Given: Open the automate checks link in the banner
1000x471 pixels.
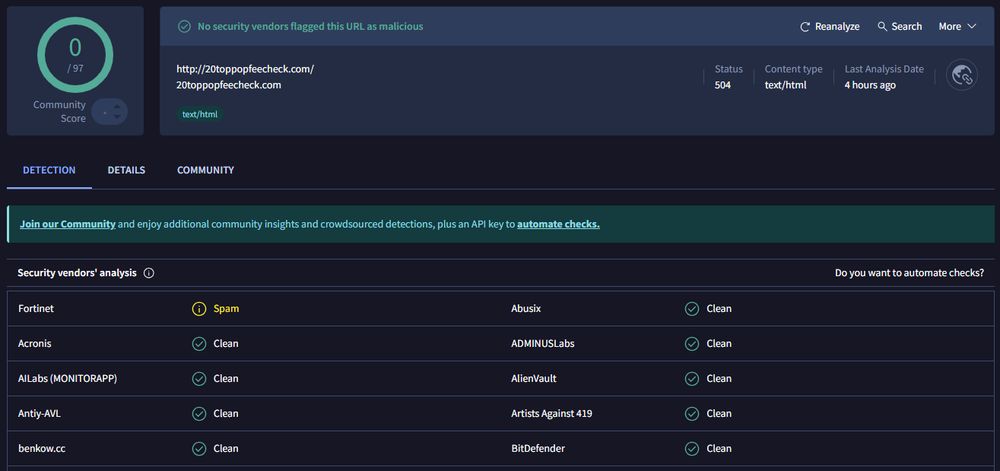Looking at the screenshot, I should pos(558,224).
